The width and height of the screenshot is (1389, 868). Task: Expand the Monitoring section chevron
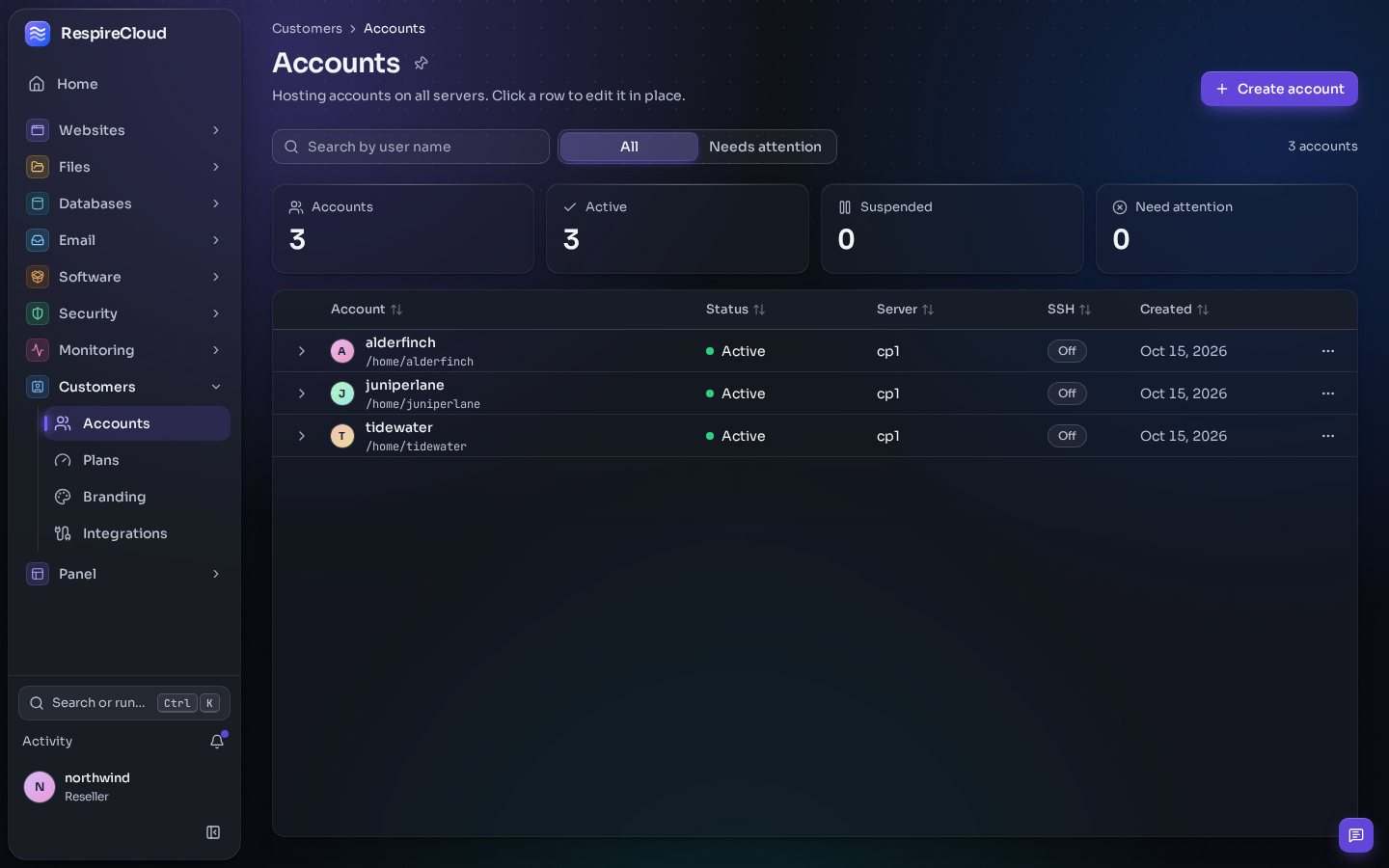click(x=216, y=350)
